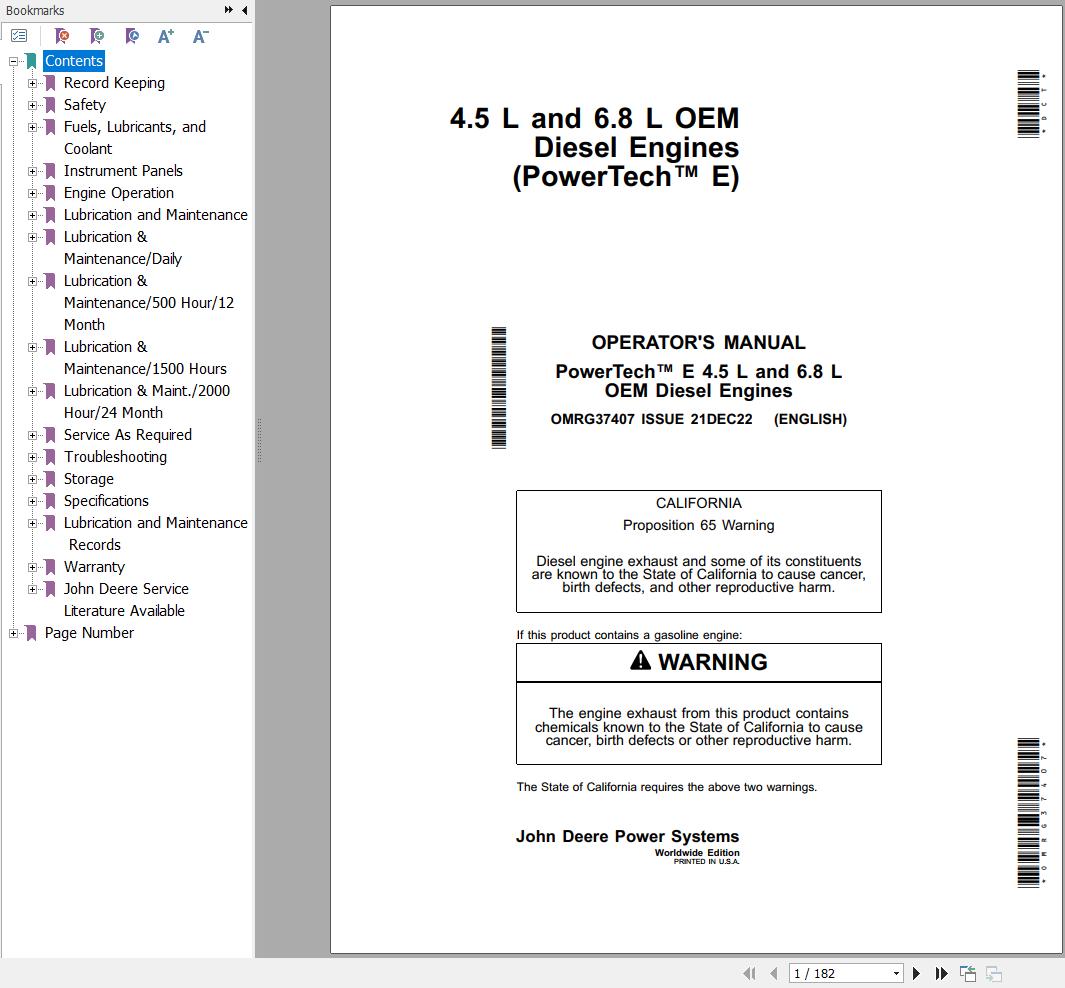Image resolution: width=1065 pixels, height=988 pixels.
Task: Expand the Warranty bookmark node
Action: pyautogui.click(x=32, y=567)
